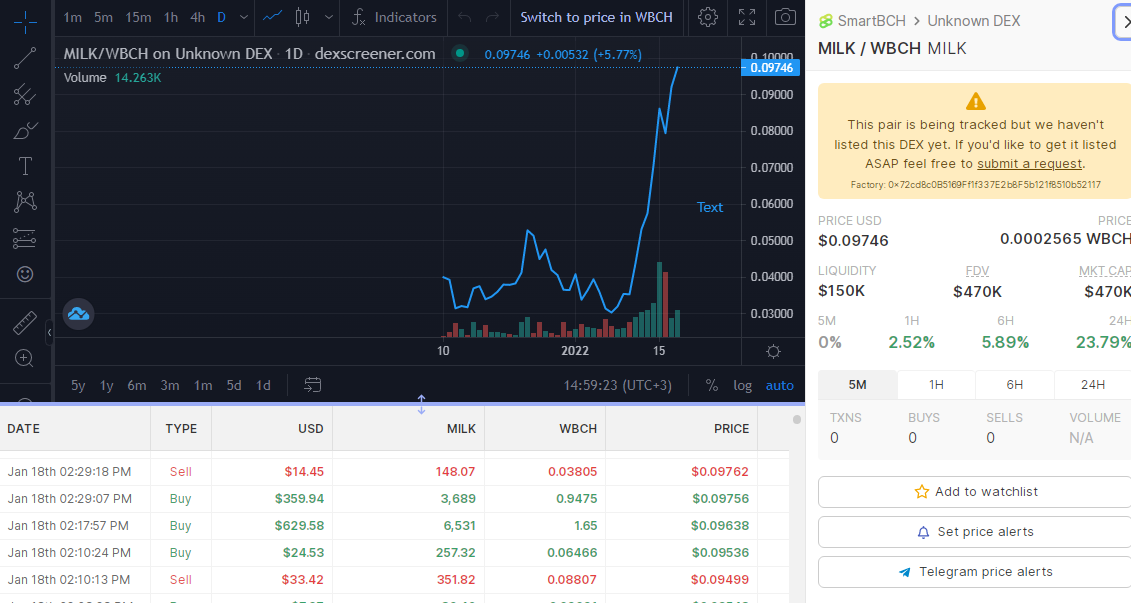Open the submit a request link

[1029, 164]
